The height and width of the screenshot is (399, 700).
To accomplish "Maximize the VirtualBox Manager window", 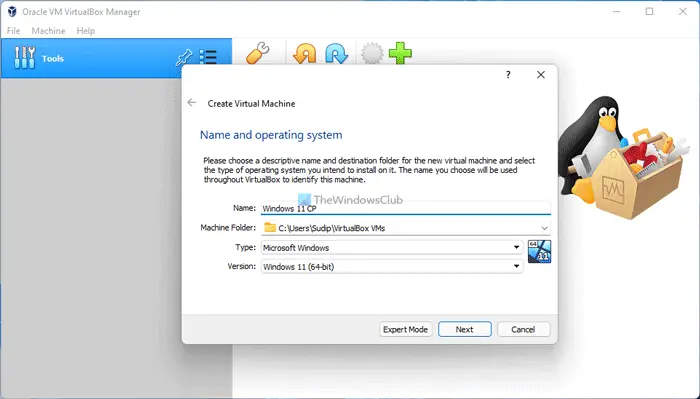I will (650, 12).
